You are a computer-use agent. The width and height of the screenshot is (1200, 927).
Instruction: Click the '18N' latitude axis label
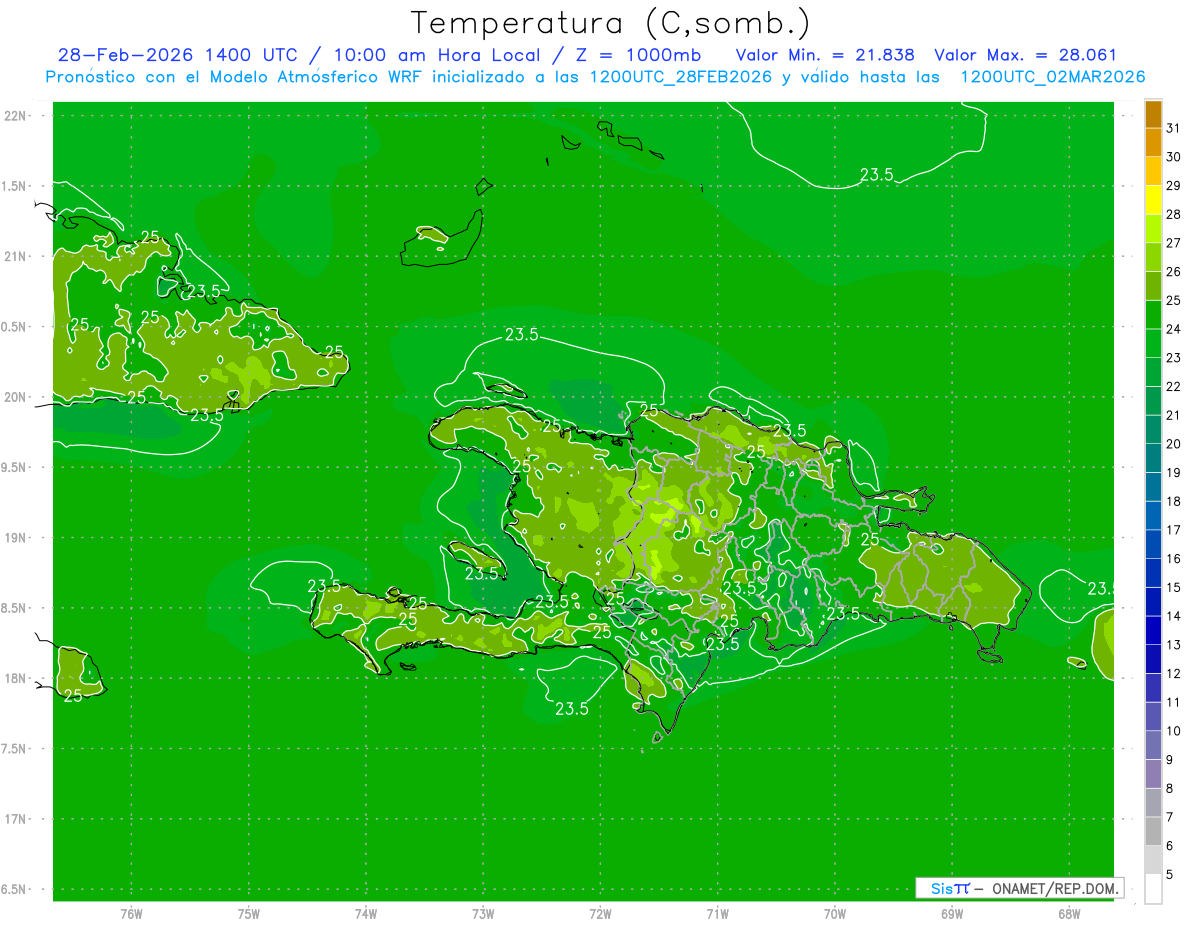pyautogui.click(x=16, y=678)
